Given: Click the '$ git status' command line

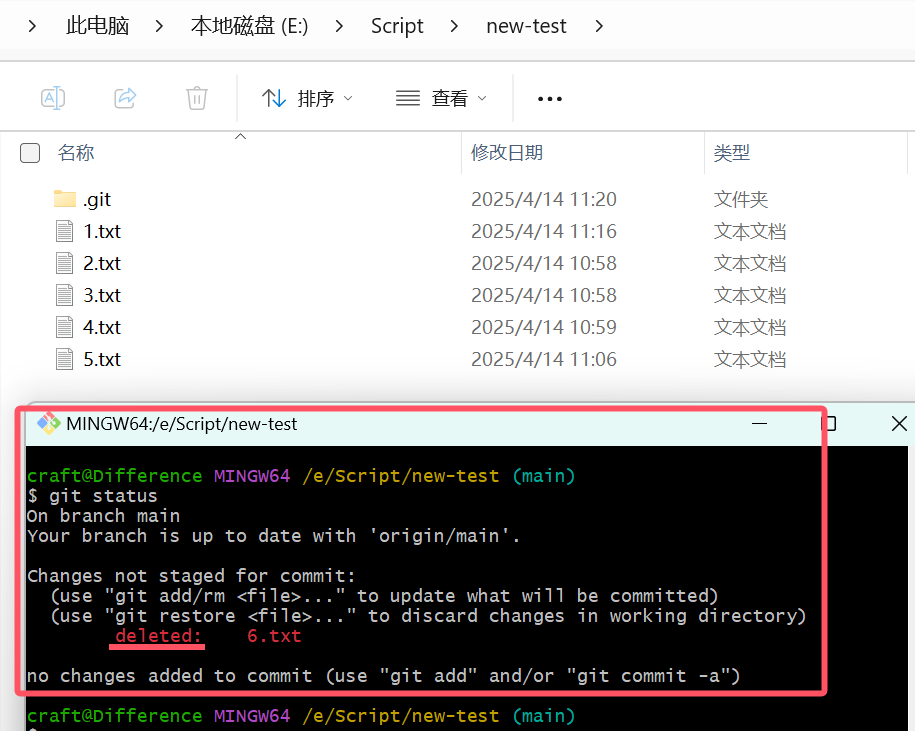Looking at the screenshot, I should click(x=92, y=496).
